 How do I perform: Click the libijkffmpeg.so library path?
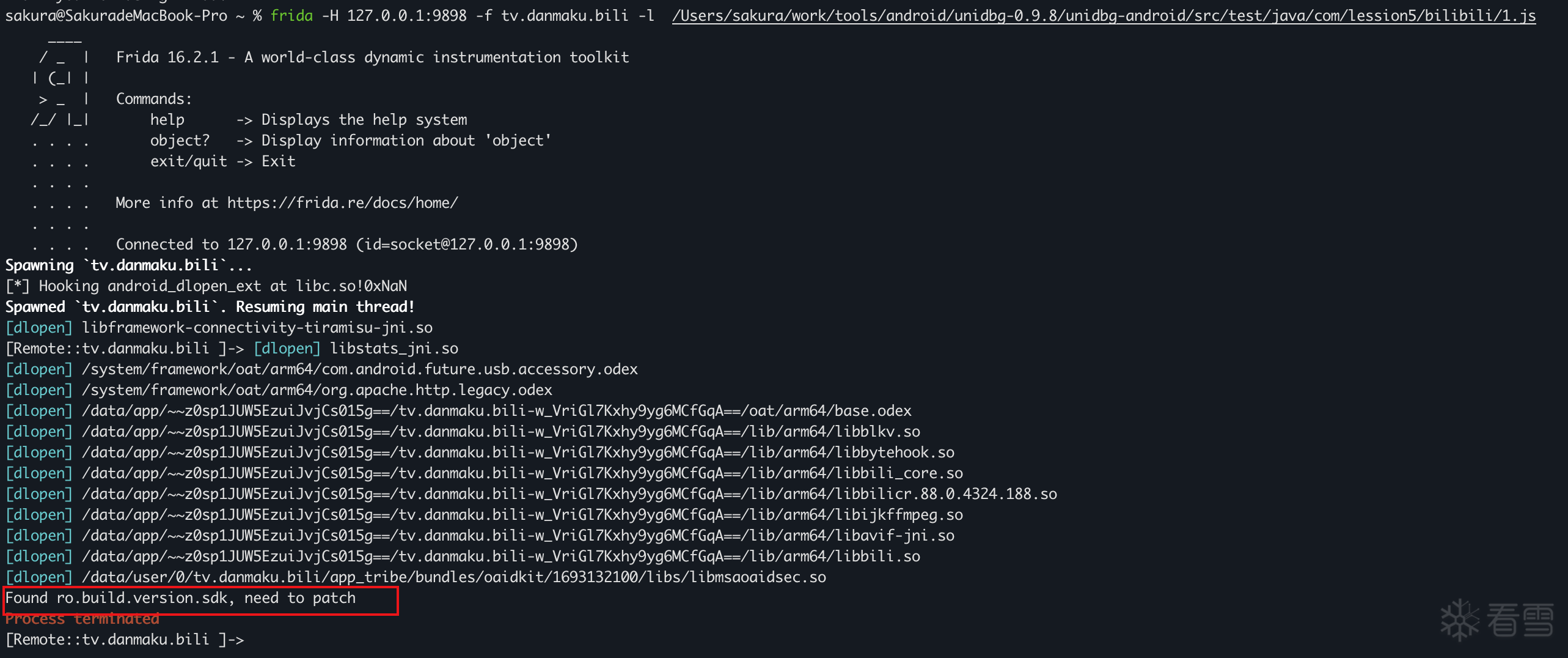coord(522,515)
